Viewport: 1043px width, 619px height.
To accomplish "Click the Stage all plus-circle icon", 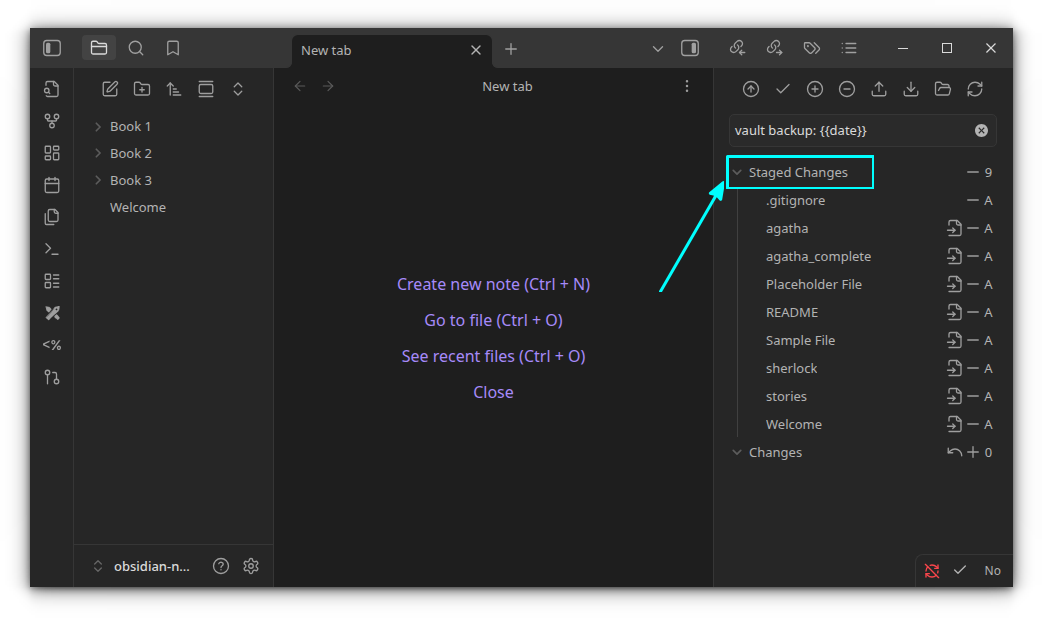I will pos(815,89).
